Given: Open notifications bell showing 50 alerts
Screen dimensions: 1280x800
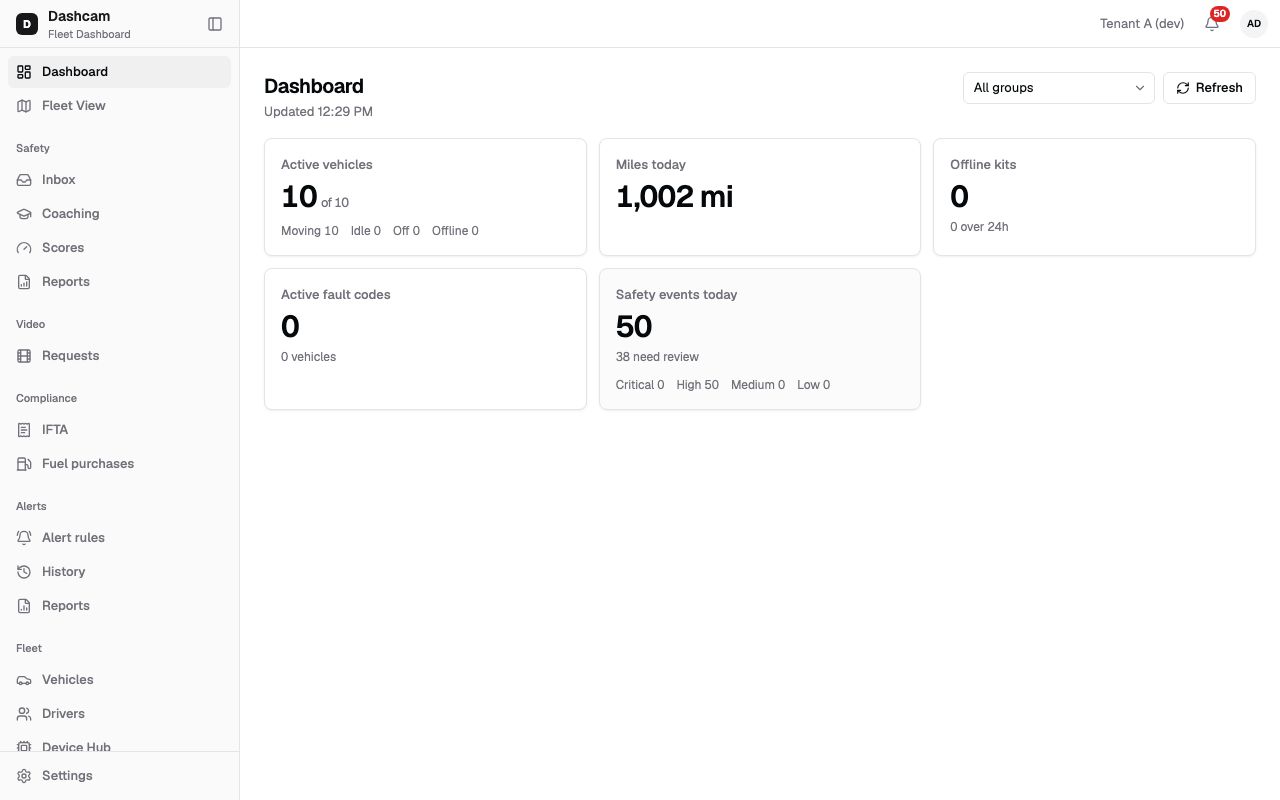Looking at the screenshot, I should 1212,24.
